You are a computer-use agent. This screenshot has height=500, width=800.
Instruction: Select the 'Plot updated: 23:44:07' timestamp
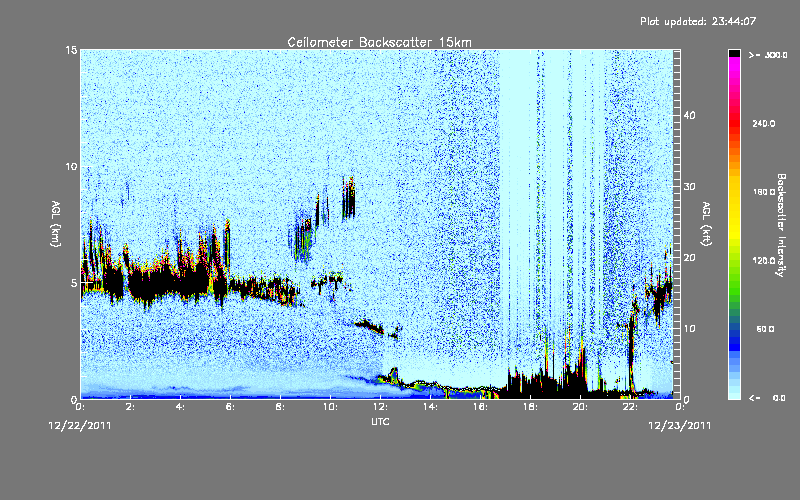pyautogui.click(x=698, y=21)
